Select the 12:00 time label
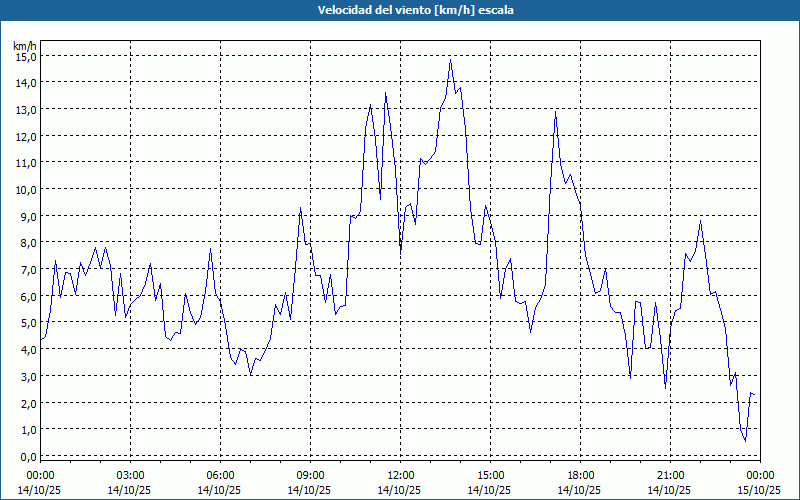 [x=400, y=475]
